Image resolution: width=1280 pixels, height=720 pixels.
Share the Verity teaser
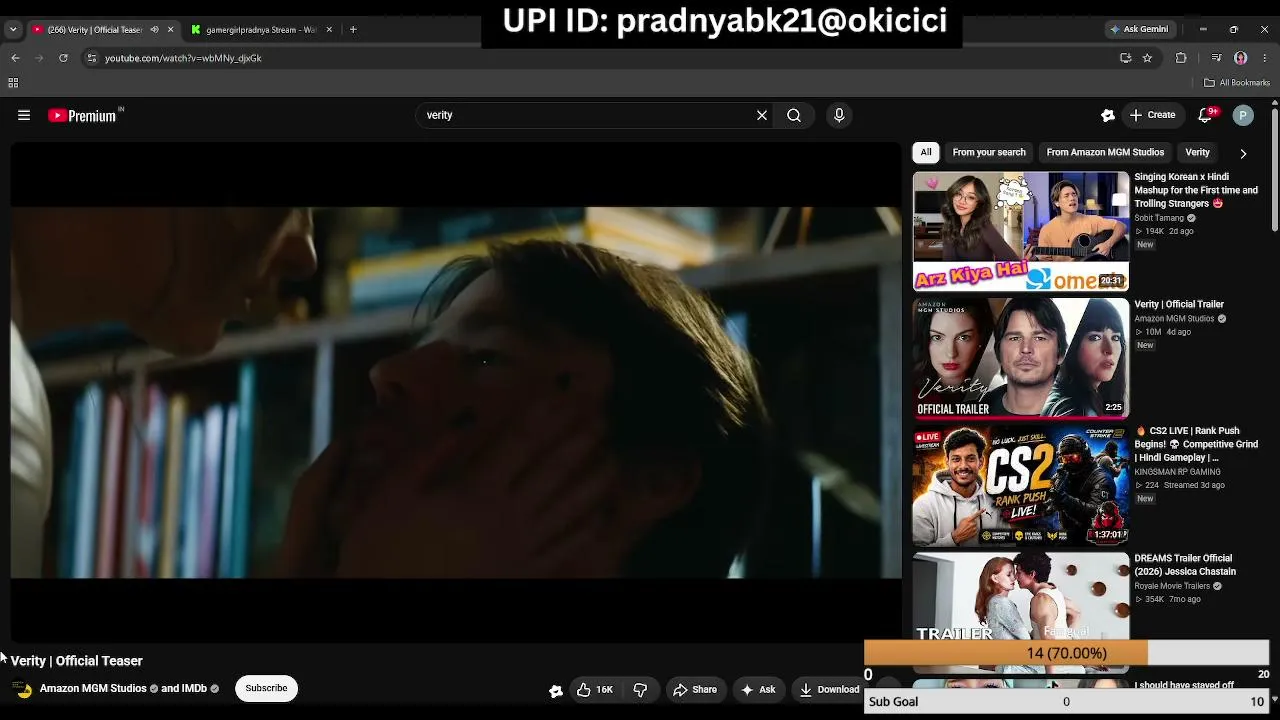[x=694, y=690]
